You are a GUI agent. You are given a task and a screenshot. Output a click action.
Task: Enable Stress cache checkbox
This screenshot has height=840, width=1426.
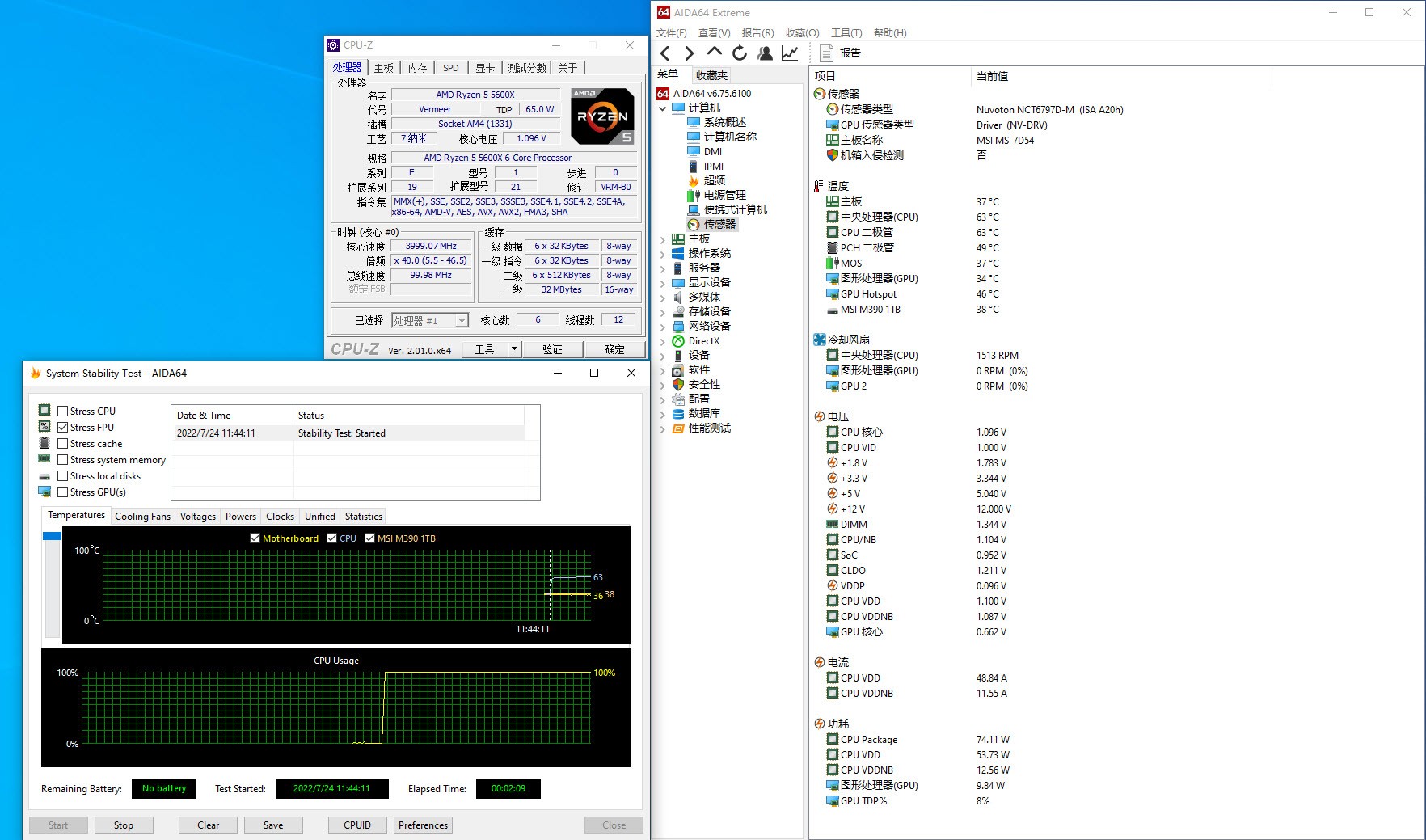click(x=62, y=443)
